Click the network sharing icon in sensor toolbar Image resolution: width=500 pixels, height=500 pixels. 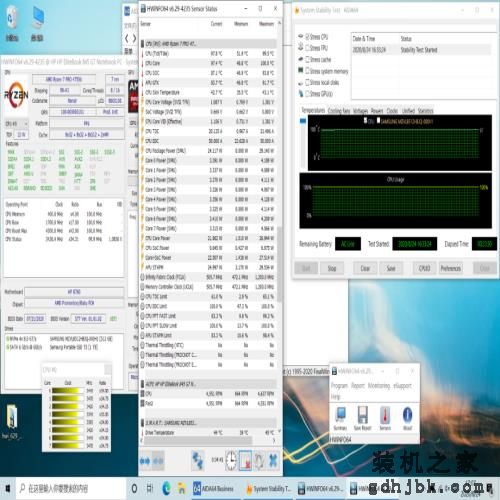(198, 461)
